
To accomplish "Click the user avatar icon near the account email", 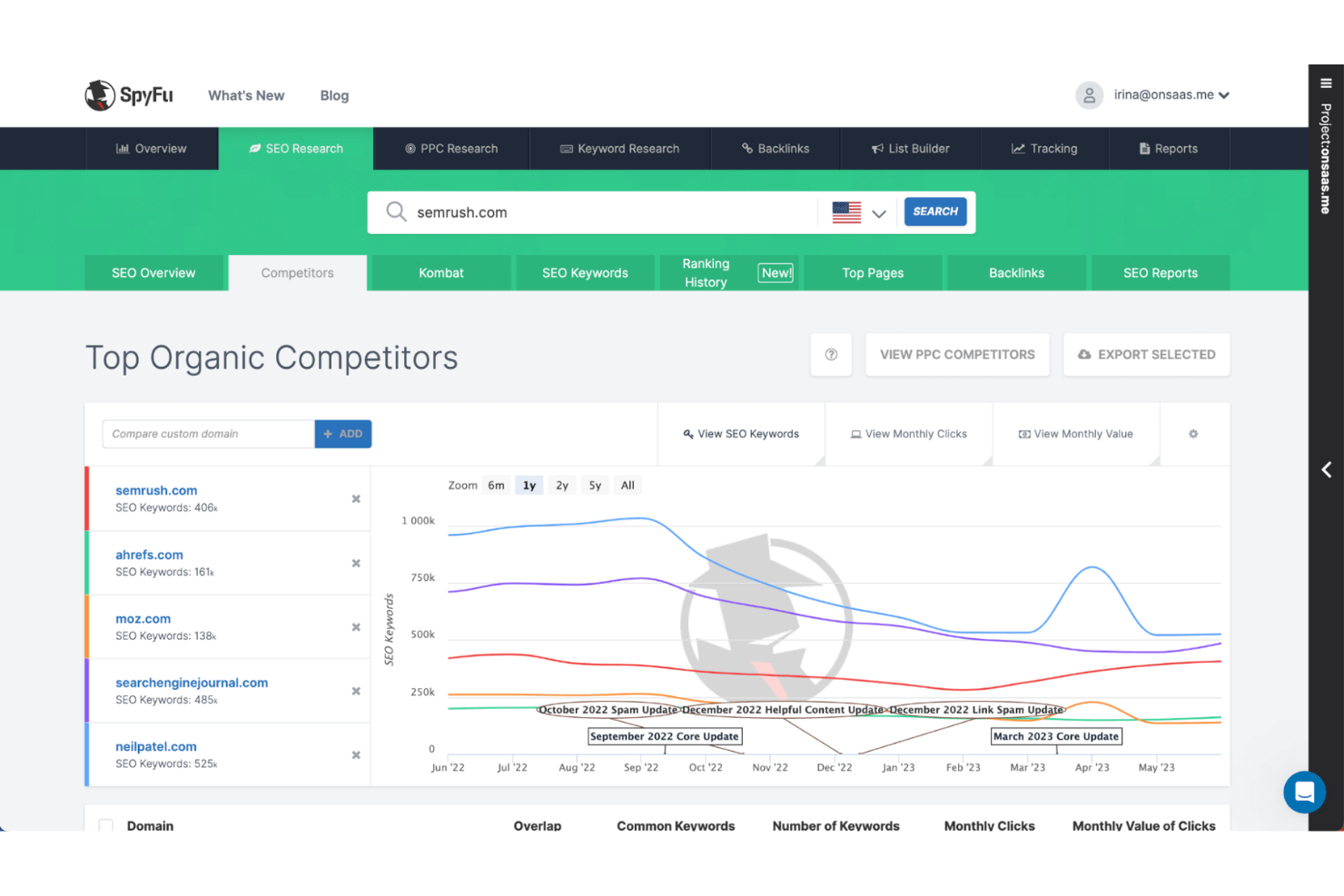I will click(1089, 94).
